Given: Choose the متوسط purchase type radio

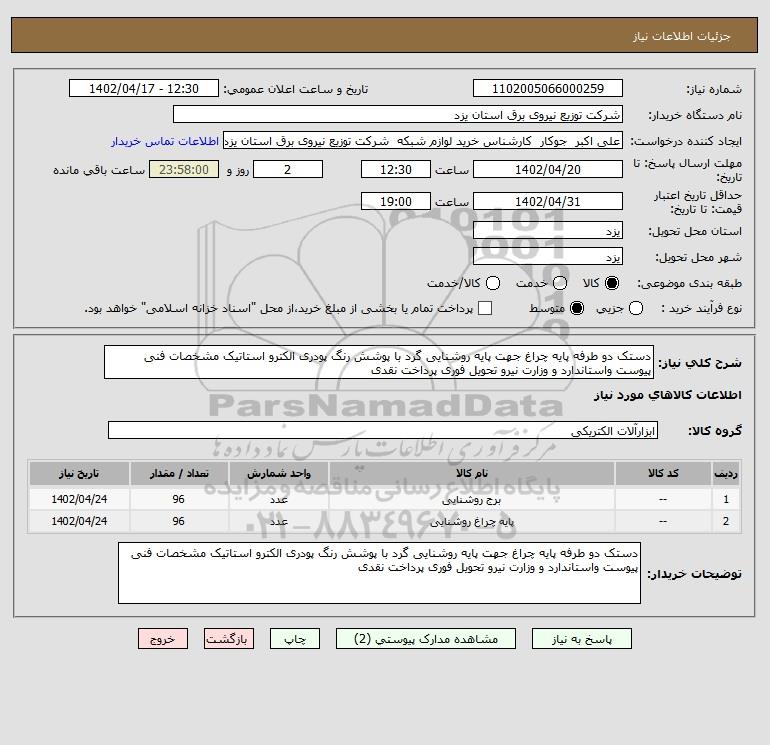Looking at the screenshot, I should [577, 308].
